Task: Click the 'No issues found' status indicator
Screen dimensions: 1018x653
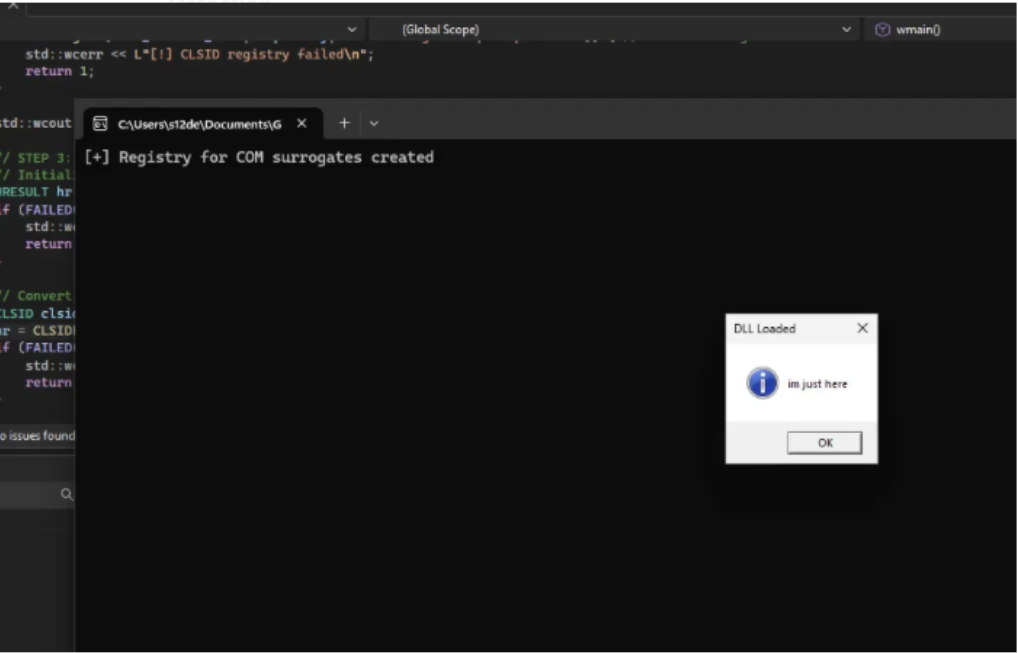Action: [37, 436]
